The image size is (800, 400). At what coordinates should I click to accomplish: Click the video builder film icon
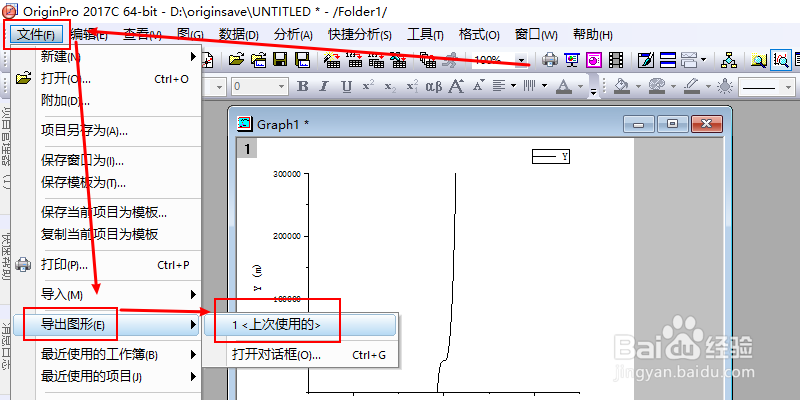point(616,60)
